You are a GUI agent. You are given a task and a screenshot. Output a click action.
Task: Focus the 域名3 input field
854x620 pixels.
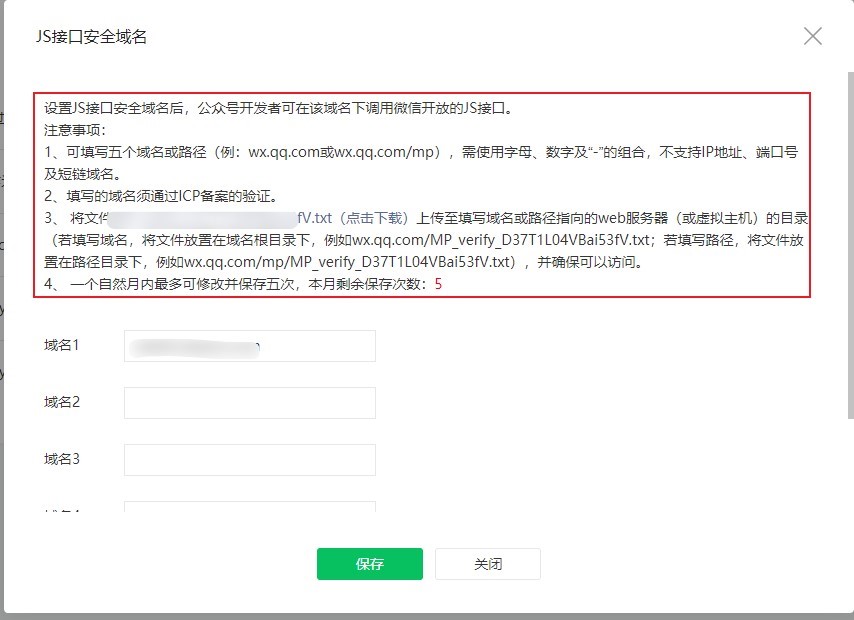pos(250,460)
